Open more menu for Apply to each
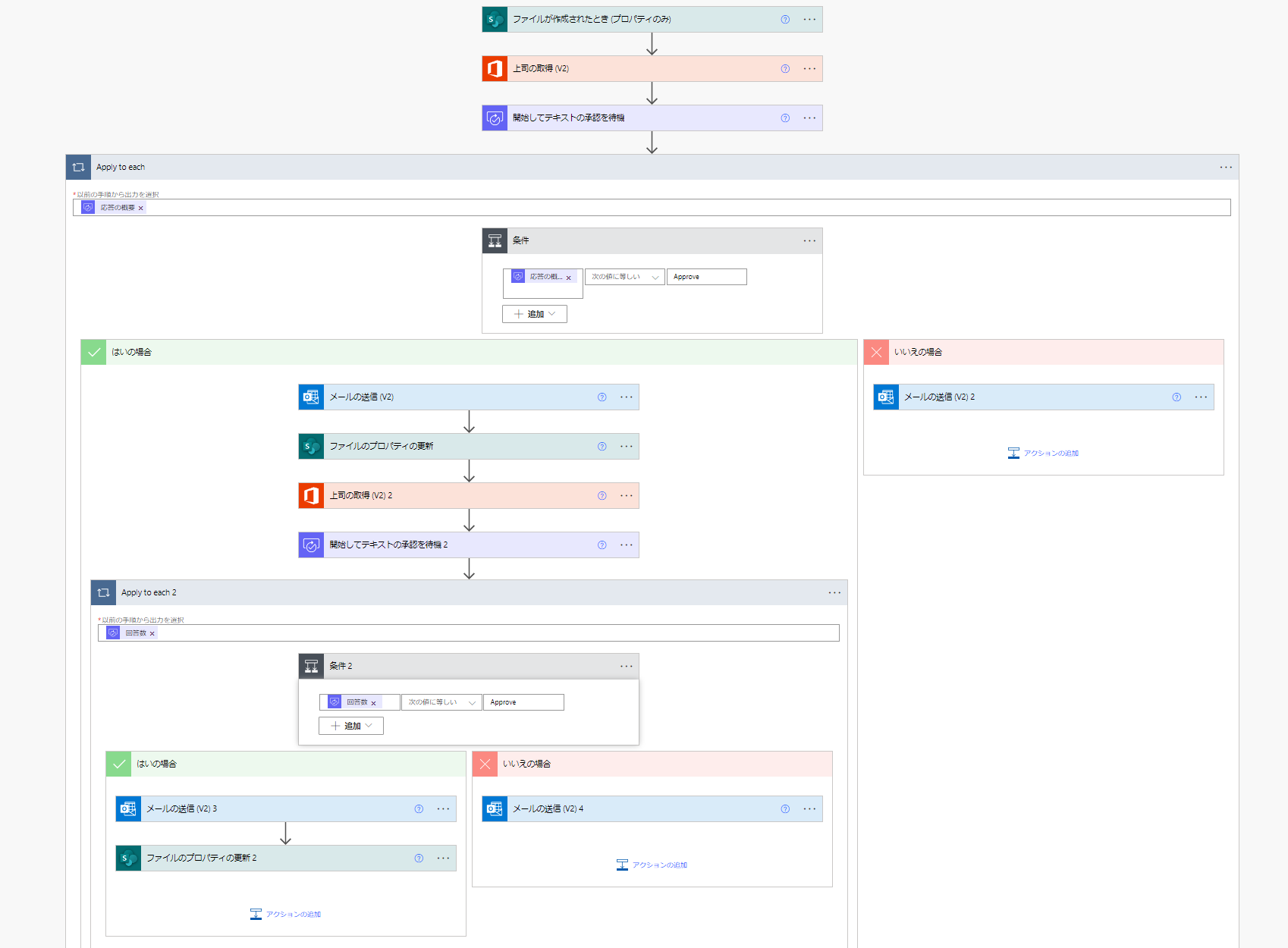The height and width of the screenshot is (948, 1288). click(x=1226, y=168)
